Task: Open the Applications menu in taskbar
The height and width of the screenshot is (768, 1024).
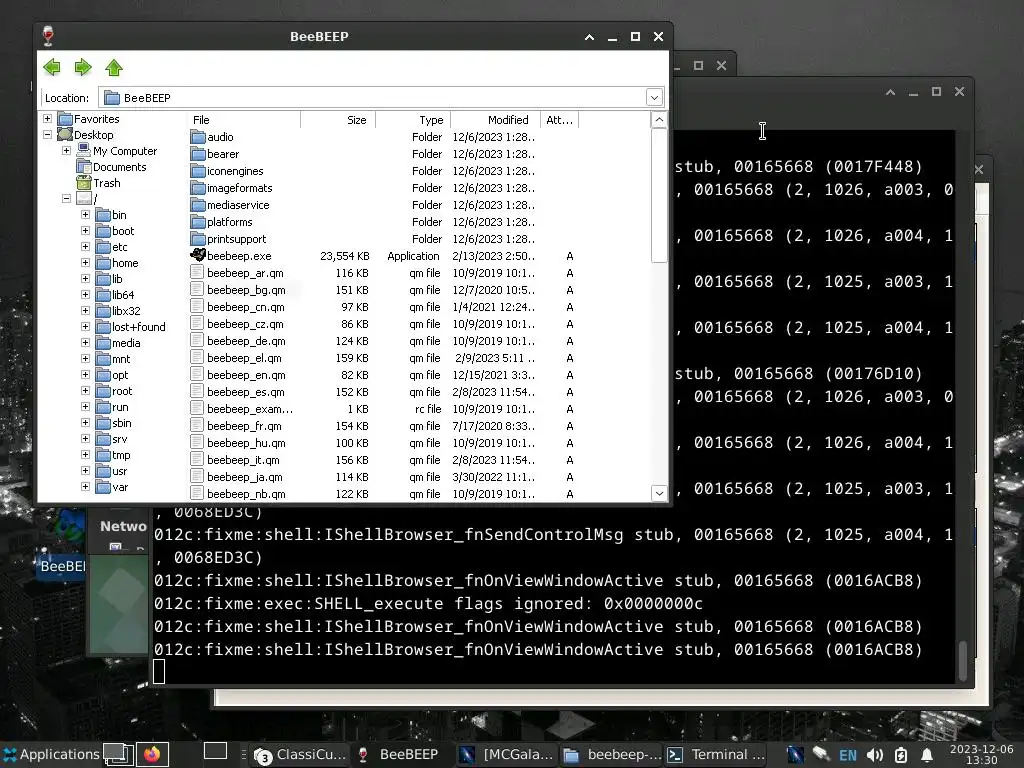Action: pos(51,754)
